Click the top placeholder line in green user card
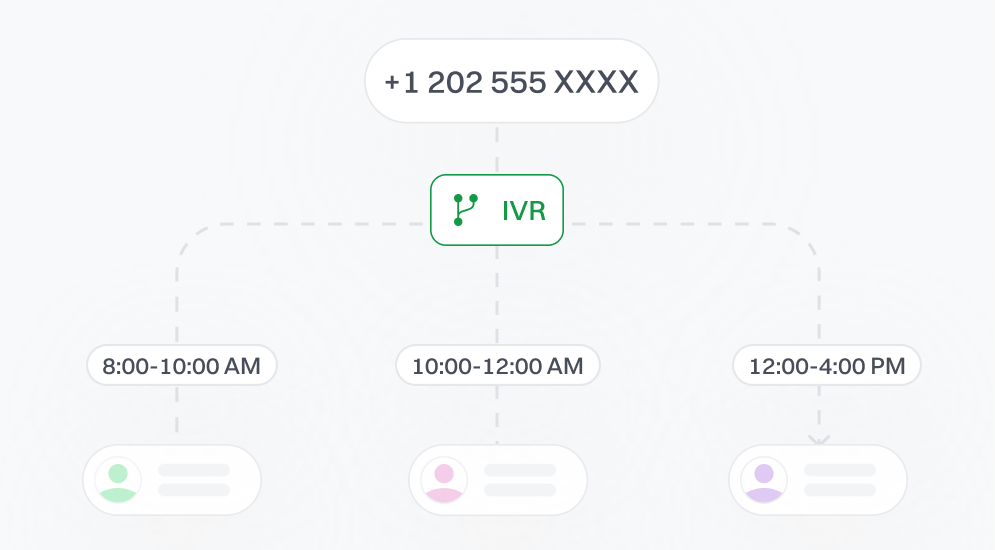 coord(194,470)
